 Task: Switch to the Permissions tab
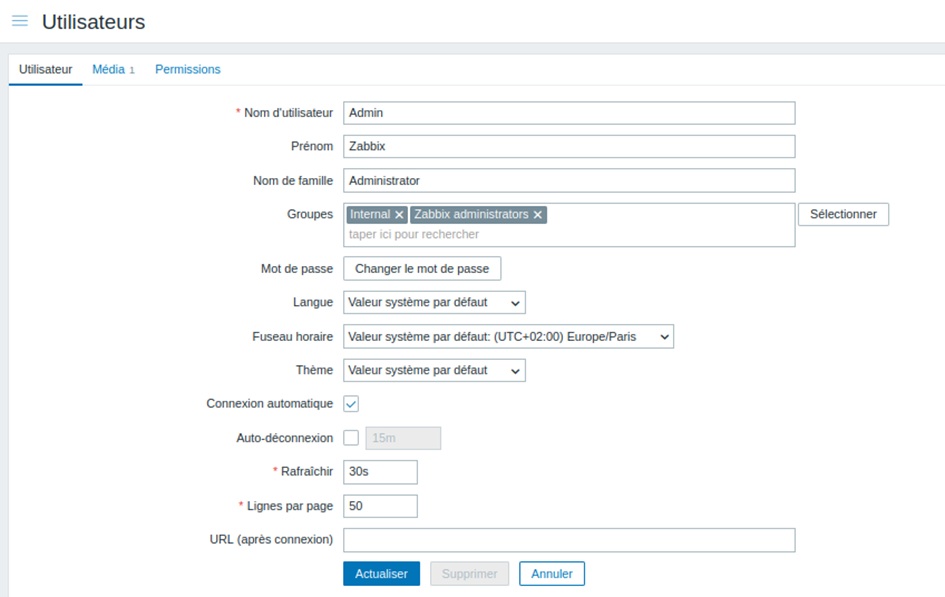[x=188, y=70]
